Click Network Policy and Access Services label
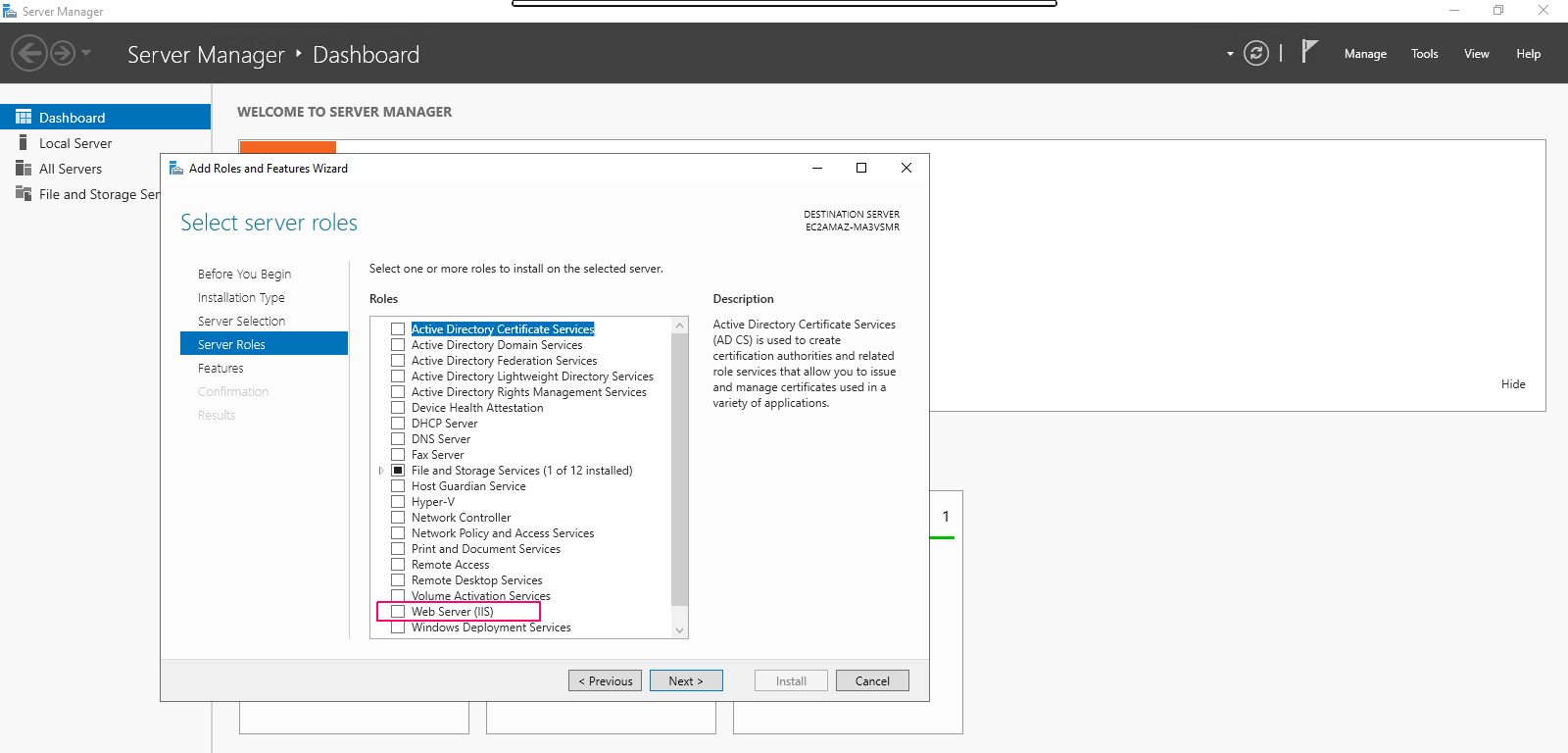1568x753 pixels. coord(503,533)
